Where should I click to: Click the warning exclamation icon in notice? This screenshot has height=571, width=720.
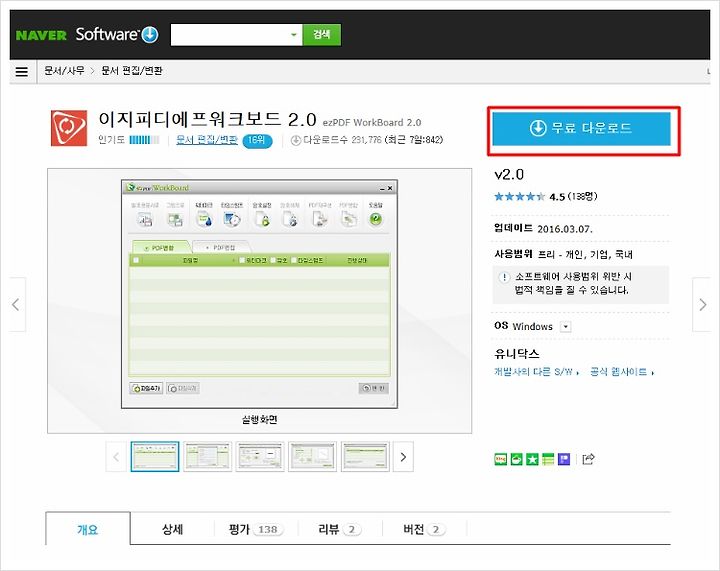pyautogui.click(x=504, y=277)
